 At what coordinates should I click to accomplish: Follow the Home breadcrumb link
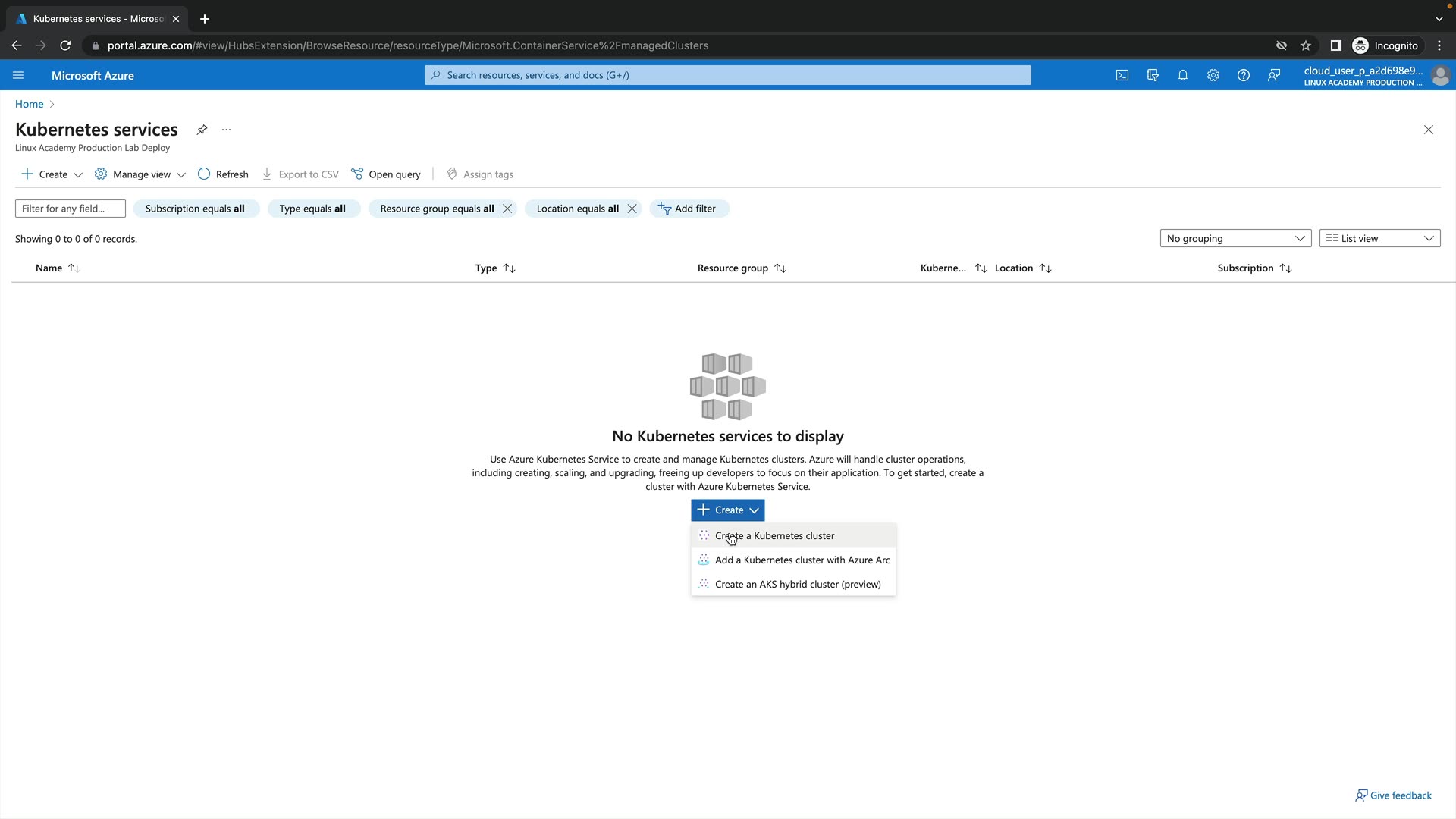click(29, 104)
